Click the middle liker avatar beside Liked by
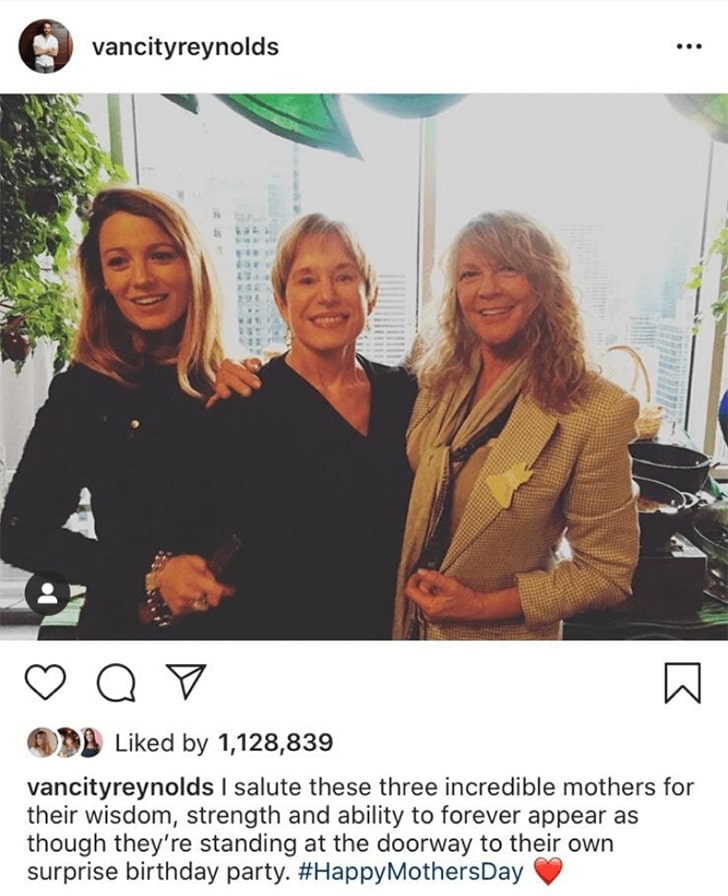This screenshot has height=896, width=728. 66,743
